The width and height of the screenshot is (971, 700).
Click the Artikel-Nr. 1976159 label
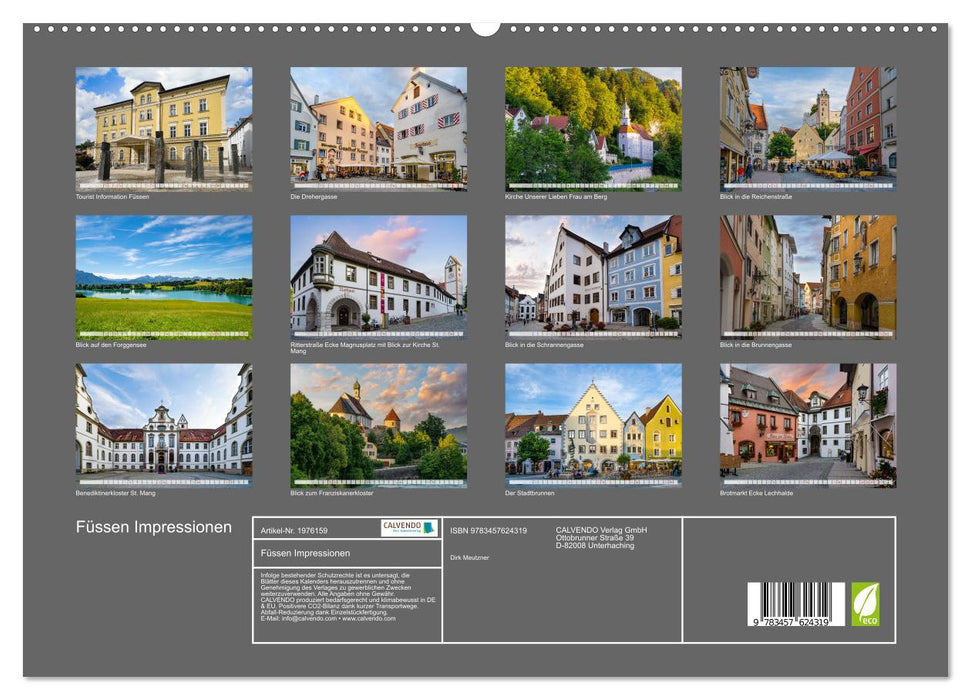[x=294, y=531]
